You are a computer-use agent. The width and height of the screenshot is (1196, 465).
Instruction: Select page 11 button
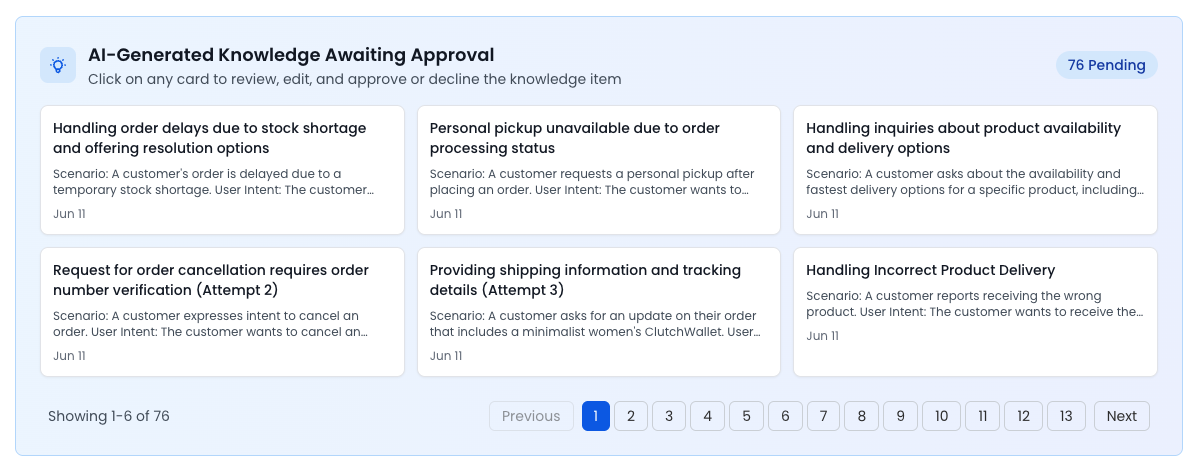[982, 416]
